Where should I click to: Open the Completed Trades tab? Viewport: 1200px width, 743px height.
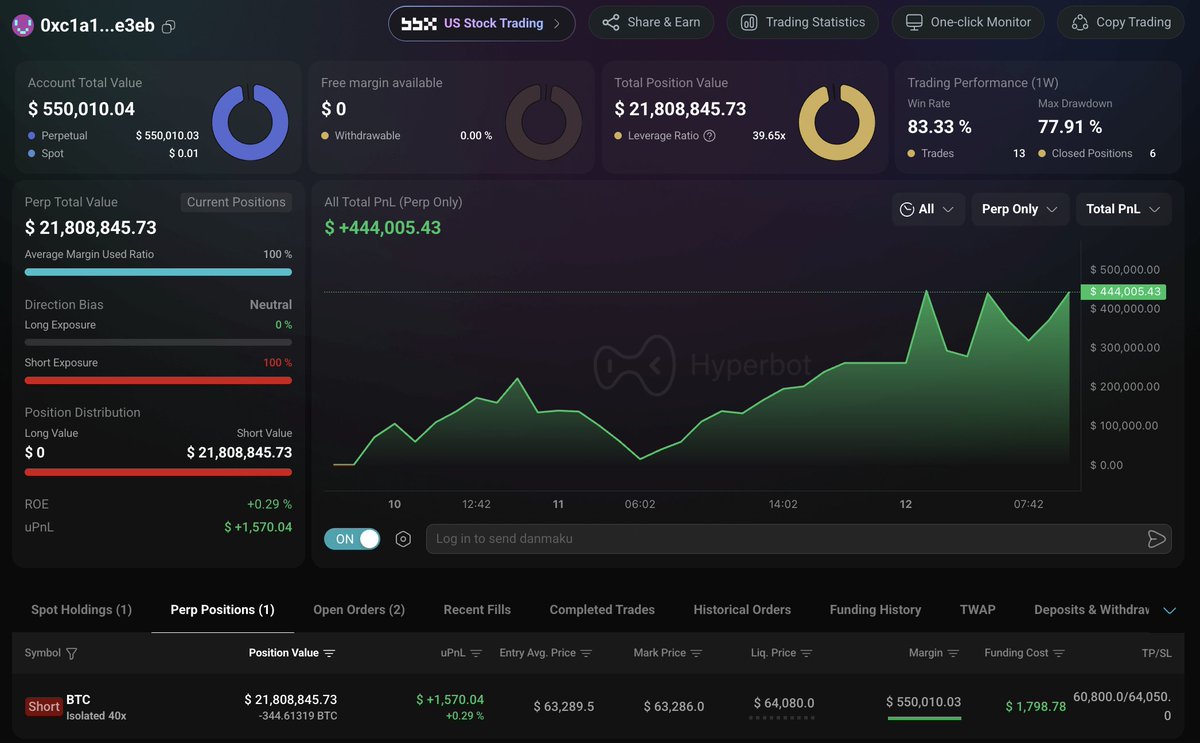click(x=602, y=609)
